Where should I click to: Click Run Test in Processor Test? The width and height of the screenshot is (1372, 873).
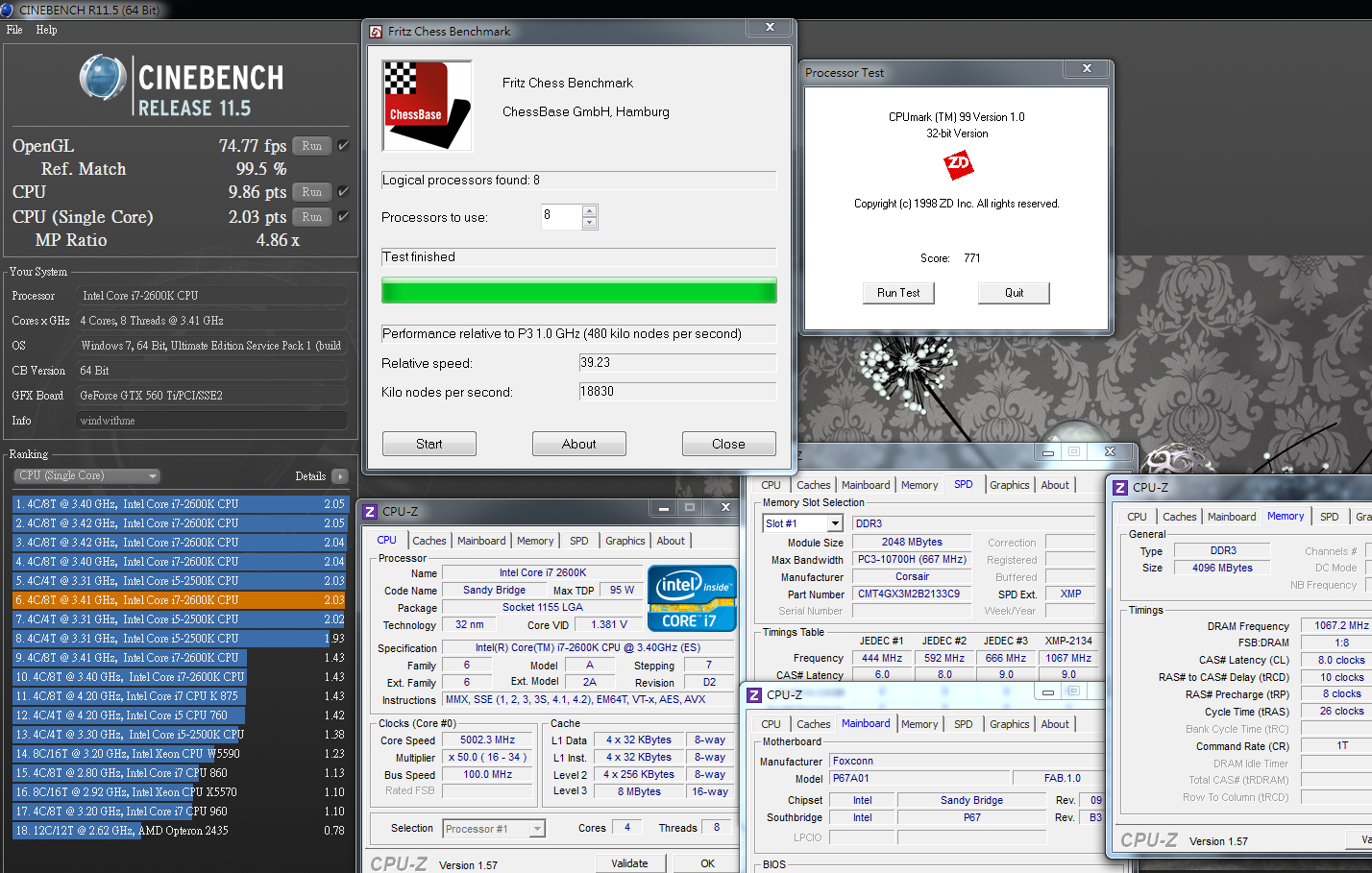pos(898,293)
